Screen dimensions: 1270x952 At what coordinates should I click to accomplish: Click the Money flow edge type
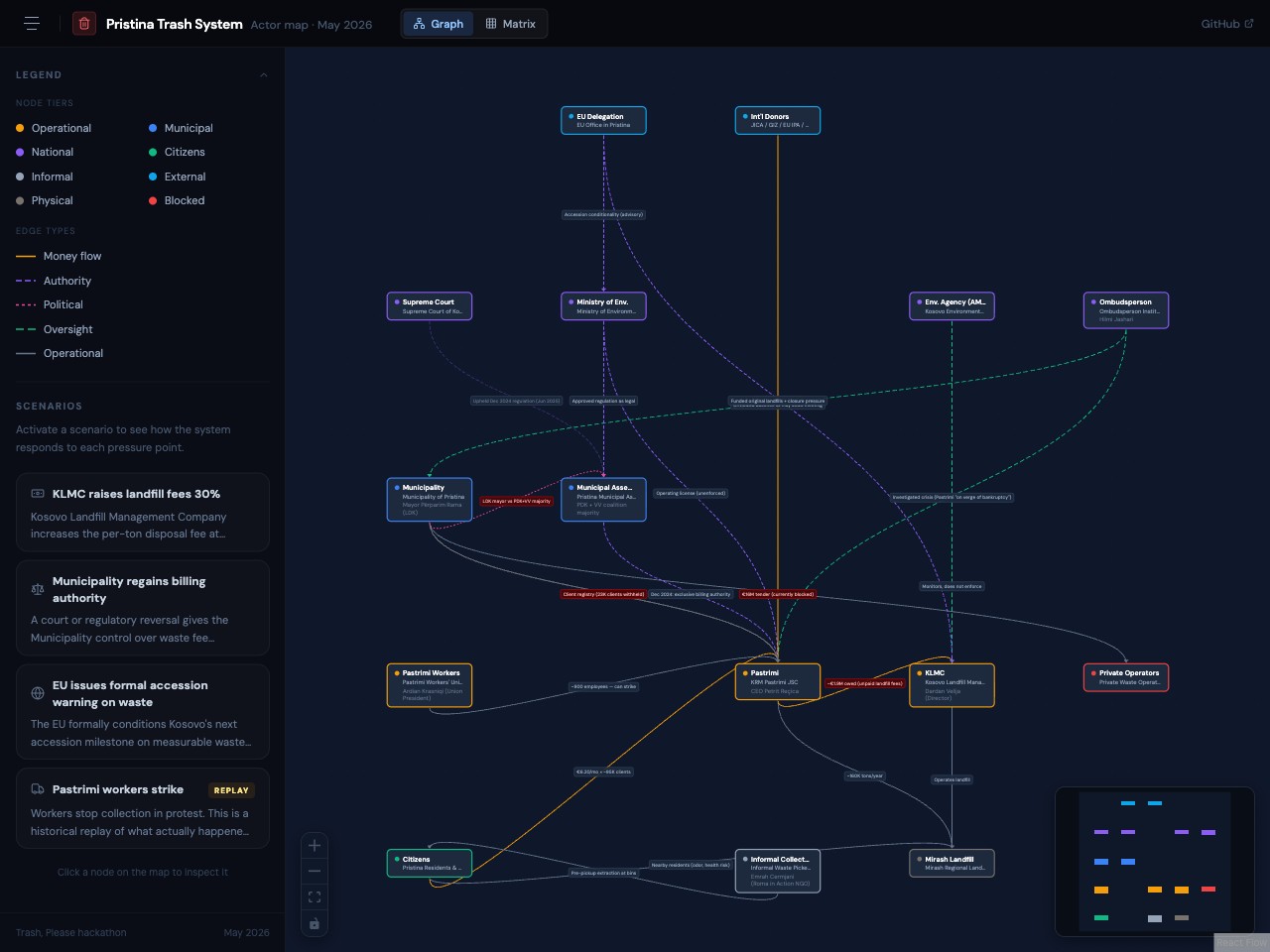tap(60, 256)
